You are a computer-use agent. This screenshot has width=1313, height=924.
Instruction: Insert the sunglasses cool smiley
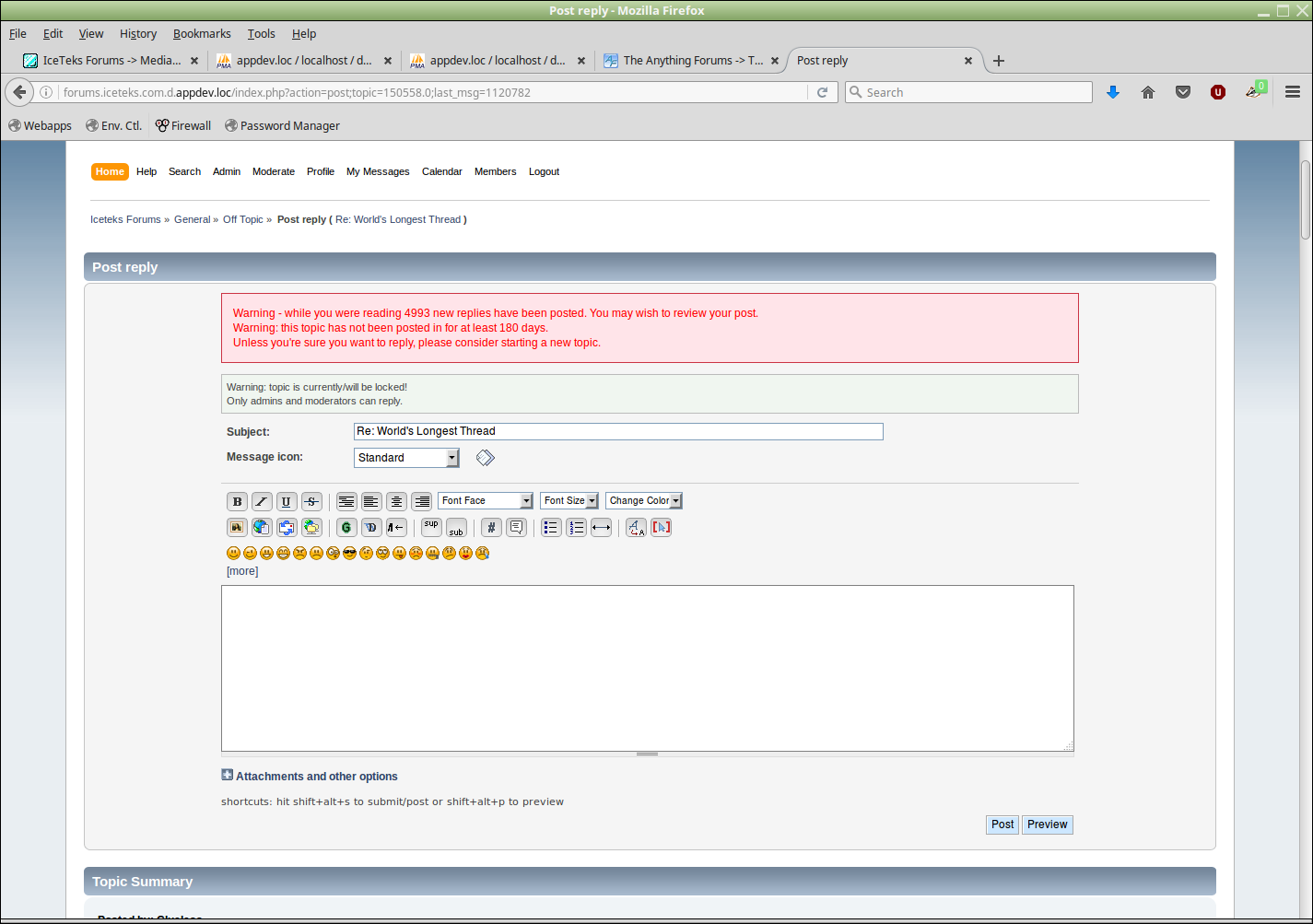coord(349,554)
